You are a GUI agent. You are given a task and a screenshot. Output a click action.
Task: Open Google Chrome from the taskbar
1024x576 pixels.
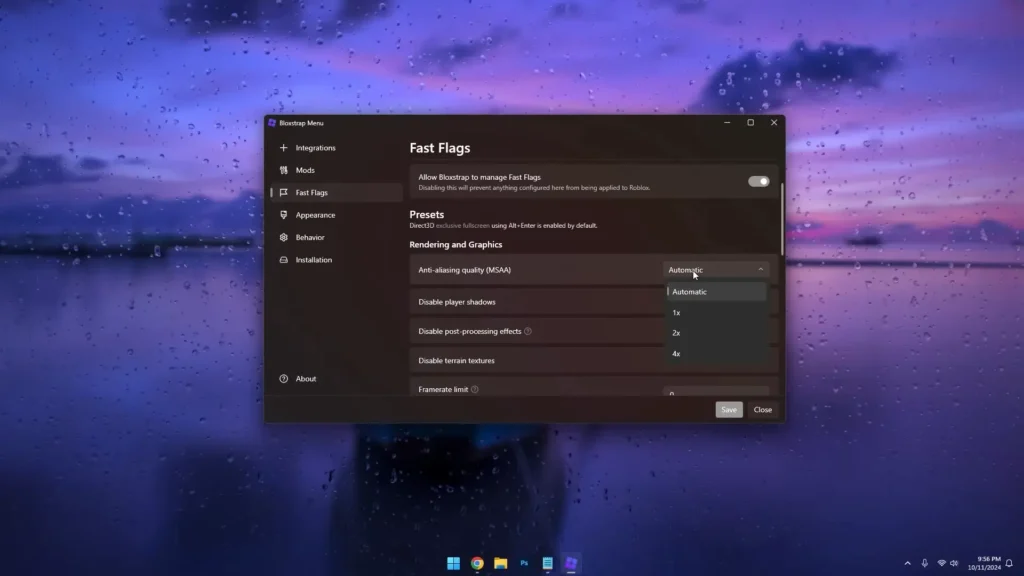point(477,563)
